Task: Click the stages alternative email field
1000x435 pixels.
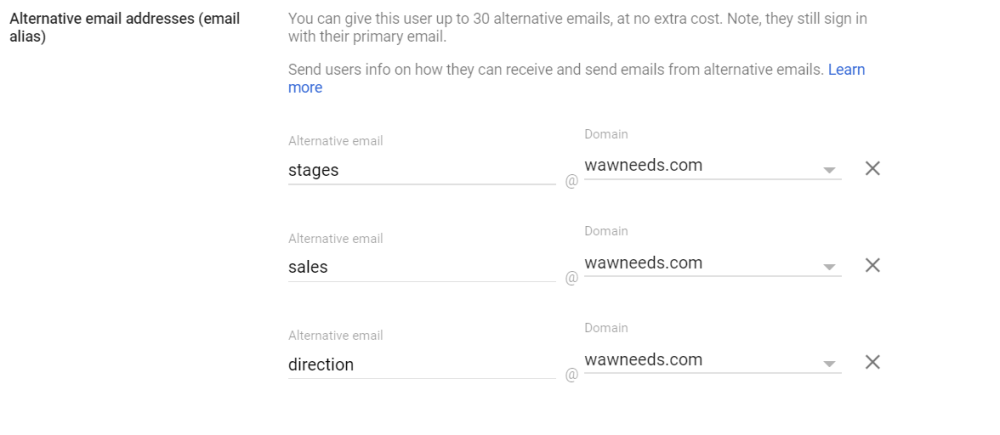Action: coord(420,170)
